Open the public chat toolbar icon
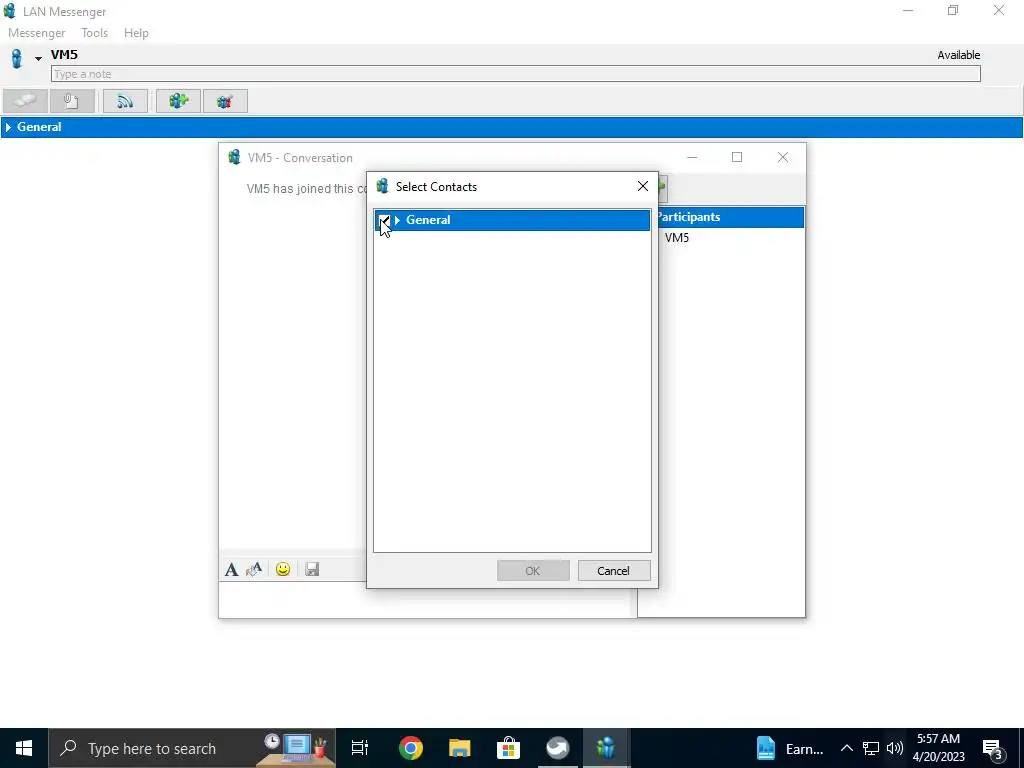The width and height of the screenshot is (1024, 768). tap(225, 101)
